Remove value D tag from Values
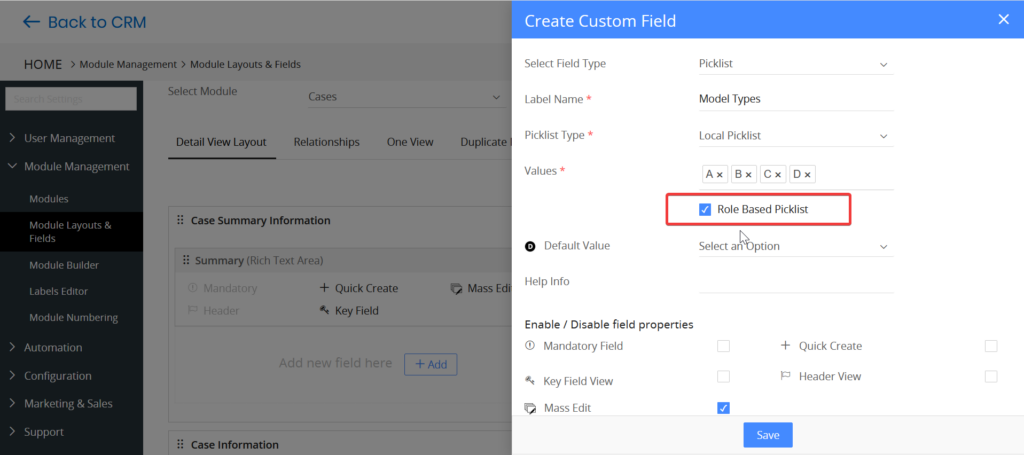 [x=808, y=175]
